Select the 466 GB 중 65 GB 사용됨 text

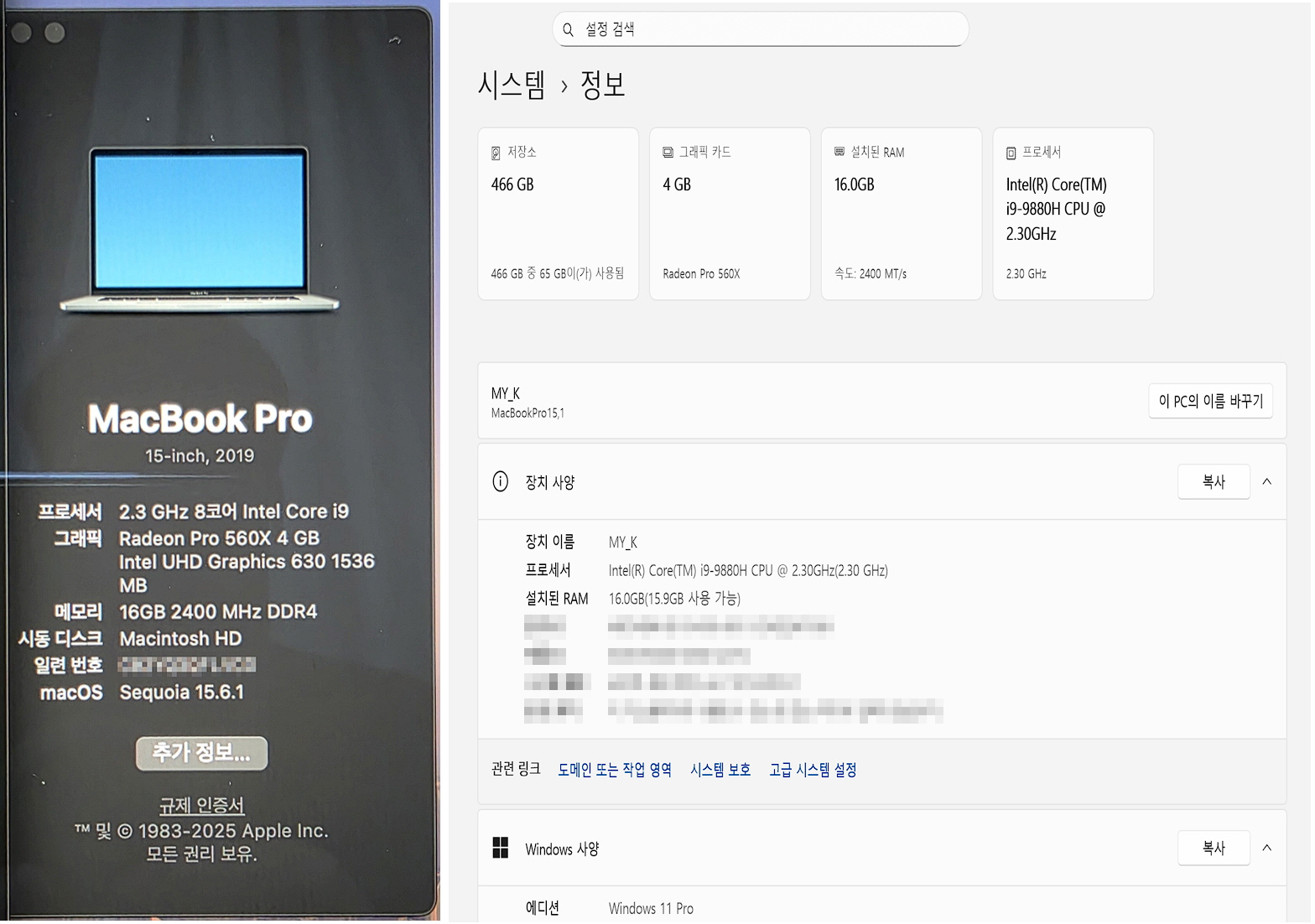558,273
